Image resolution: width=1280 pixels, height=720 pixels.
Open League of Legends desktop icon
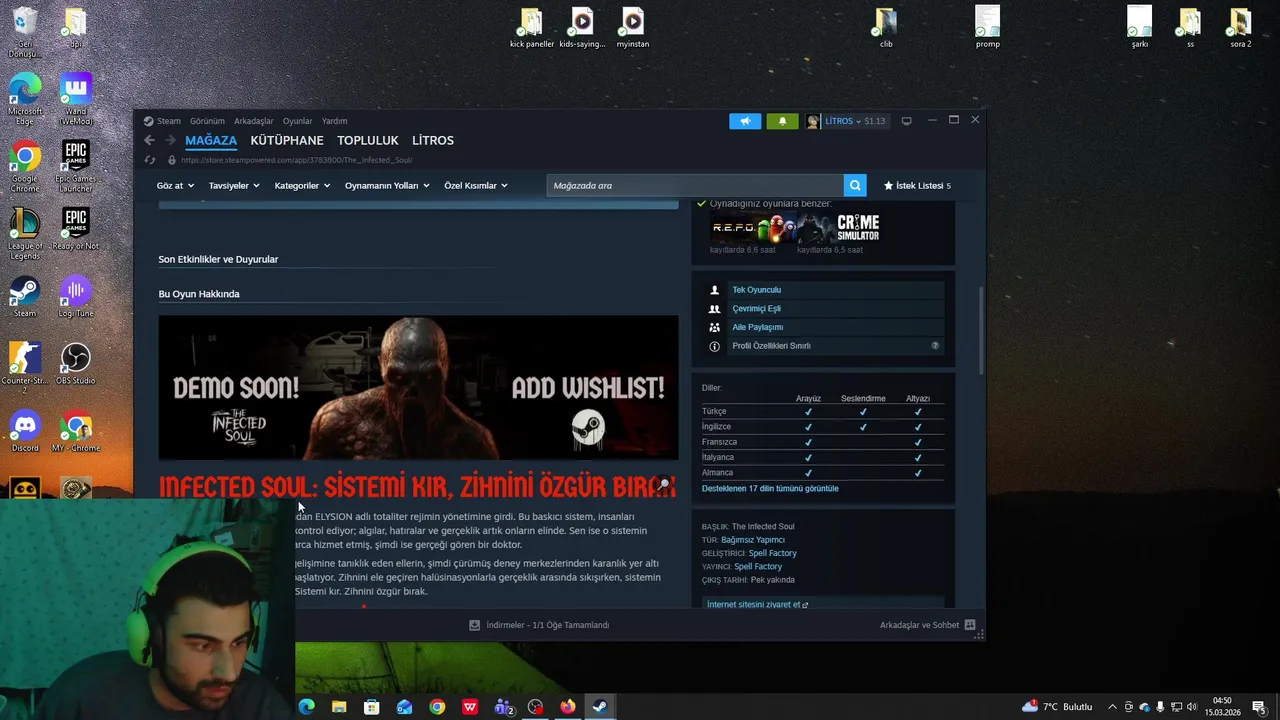(x=25, y=235)
